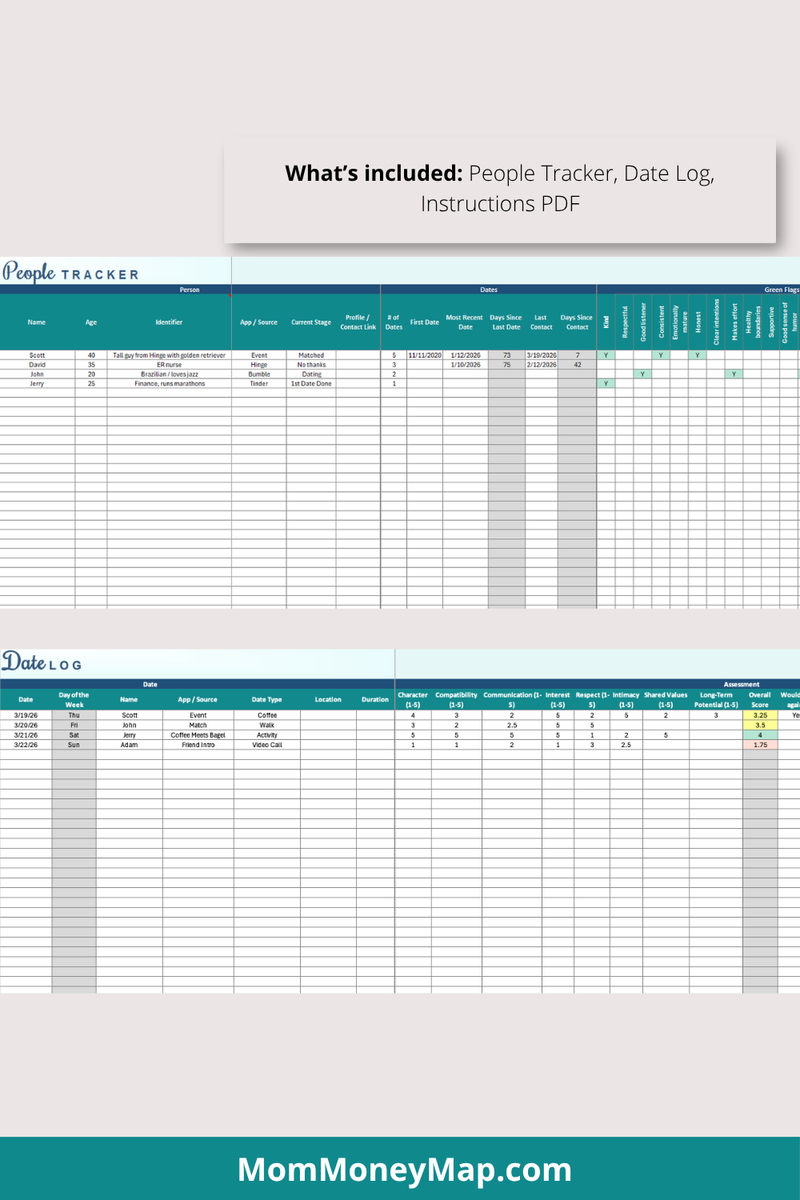Image resolution: width=800 pixels, height=1200 pixels.
Task: Select John in the People Tracker name column
Action: [x=37, y=374]
